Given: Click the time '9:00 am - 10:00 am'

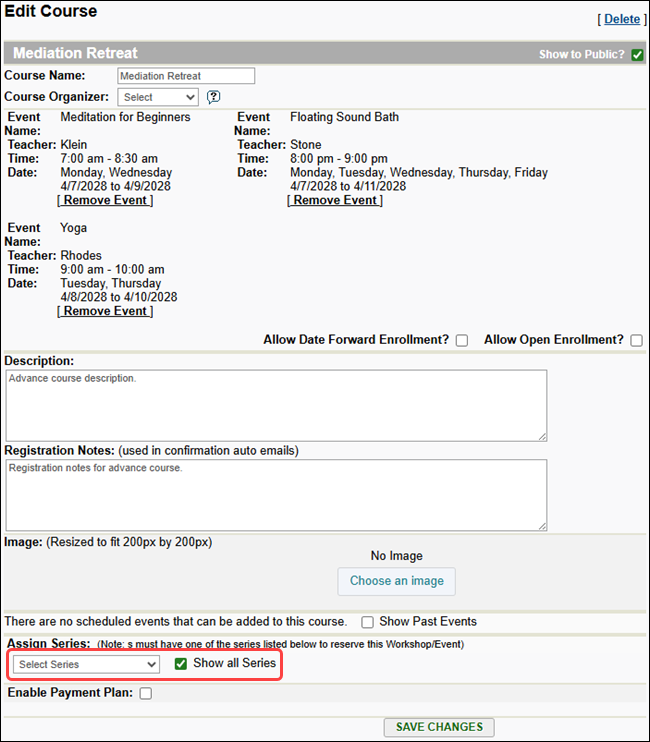Looking at the screenshot, I should pyautogui.click(x=112, y=269).
